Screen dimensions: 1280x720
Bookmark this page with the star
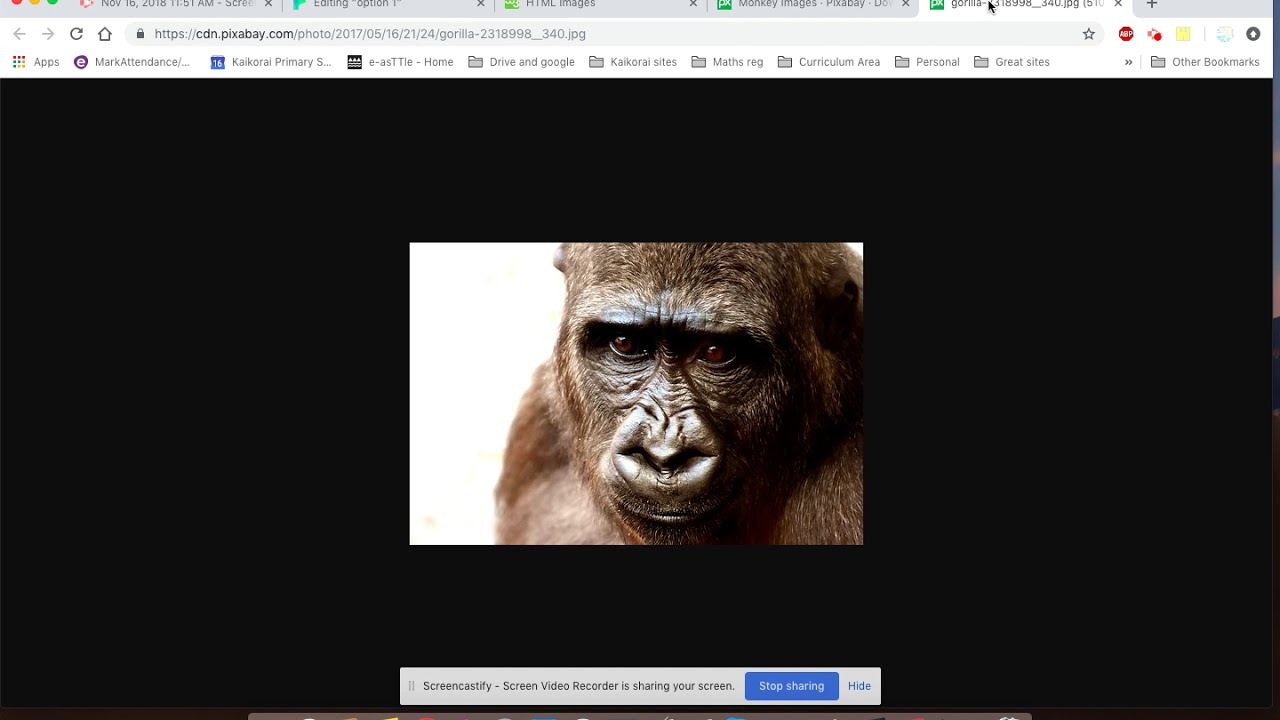pyautogui.click(x=1089, y=34)
